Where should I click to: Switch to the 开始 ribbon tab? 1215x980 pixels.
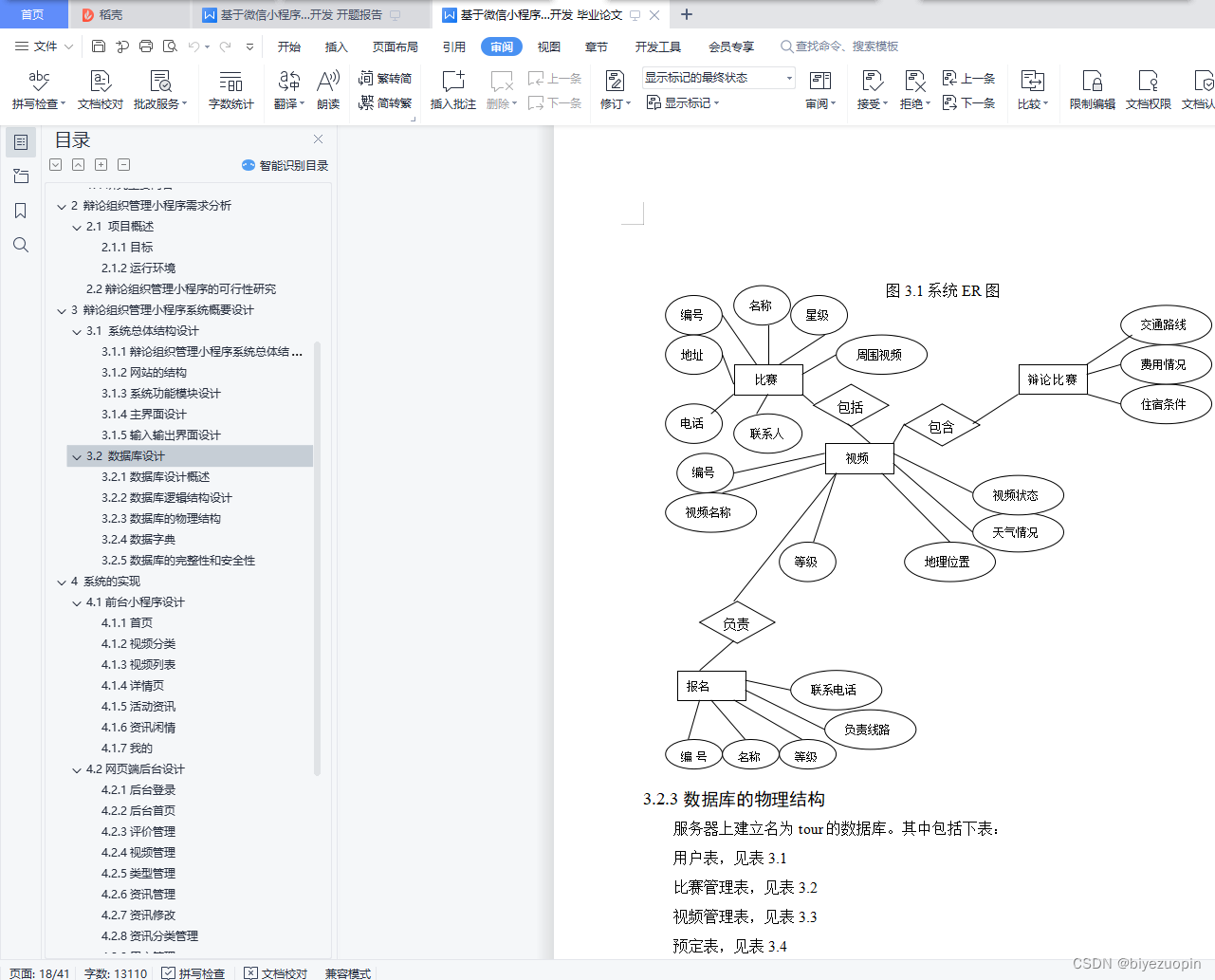pyautogui.click(x=289, y=46)
